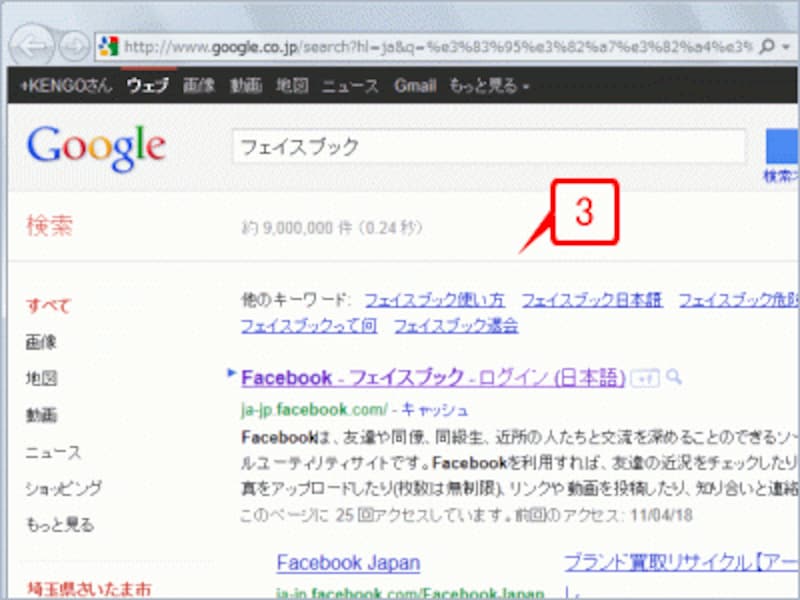Open the ブランド買取リサイクル sublink
This screenshot has width=800, height=600.
coord(681,563)
